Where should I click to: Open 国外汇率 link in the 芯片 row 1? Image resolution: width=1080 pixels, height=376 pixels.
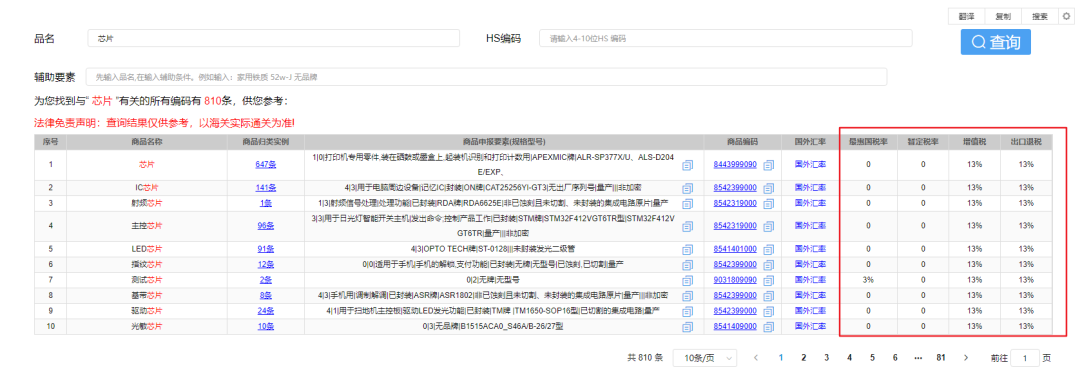pos(811,165)
